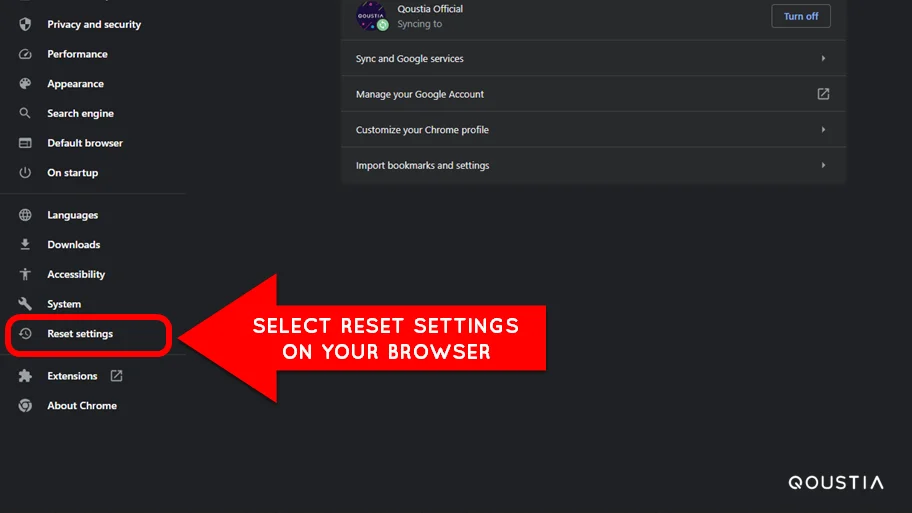This screenshot has height=513, width=912.
Task: Click the Downloads arrow icon
Action: point(25,244)
